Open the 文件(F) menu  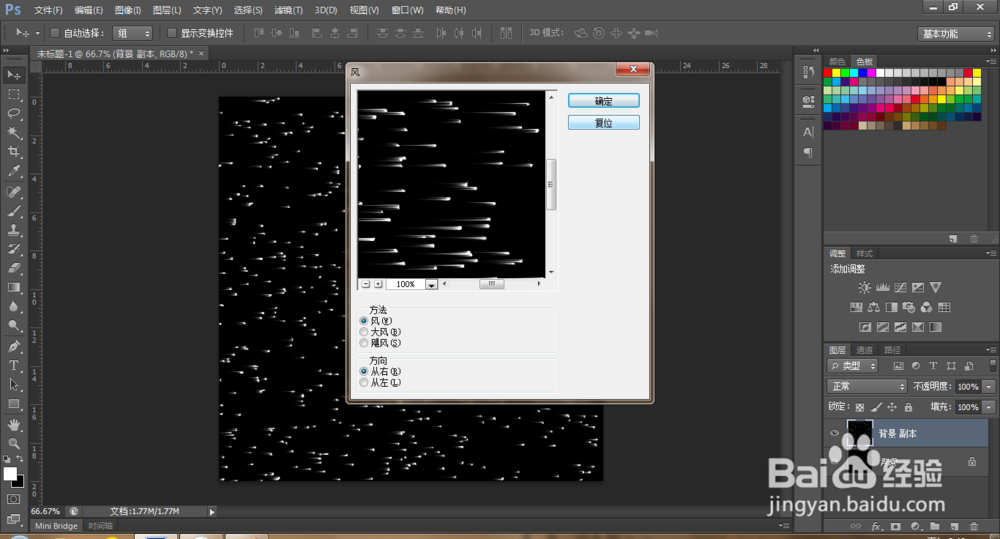[48, 10]
